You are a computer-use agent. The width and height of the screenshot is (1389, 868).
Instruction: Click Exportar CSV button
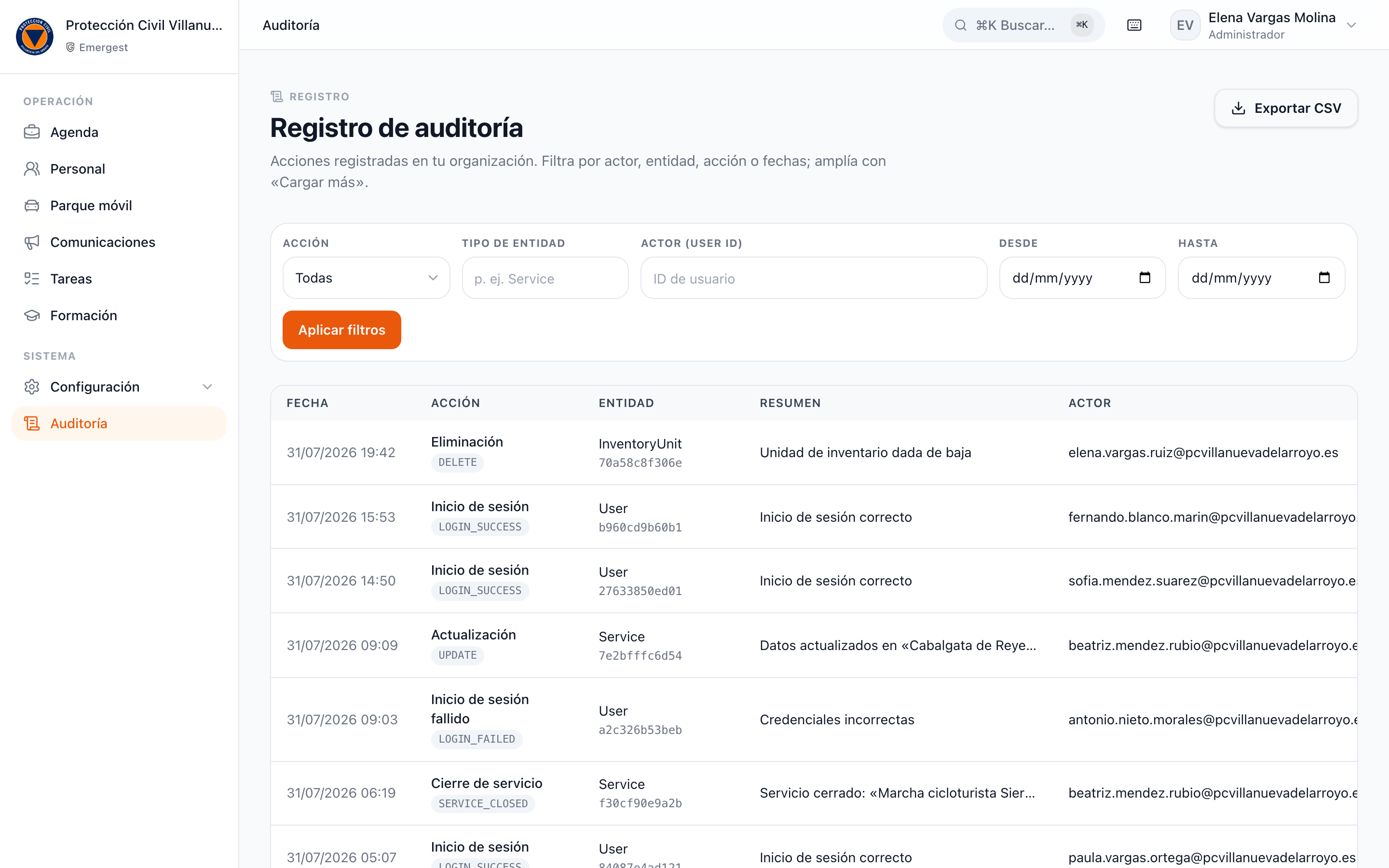coord(1286,108)
